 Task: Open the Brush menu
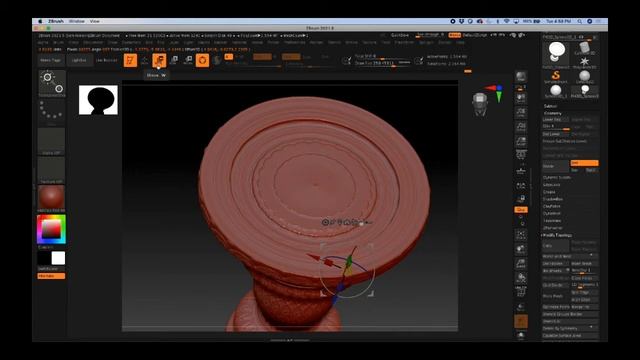coord(58,42)
